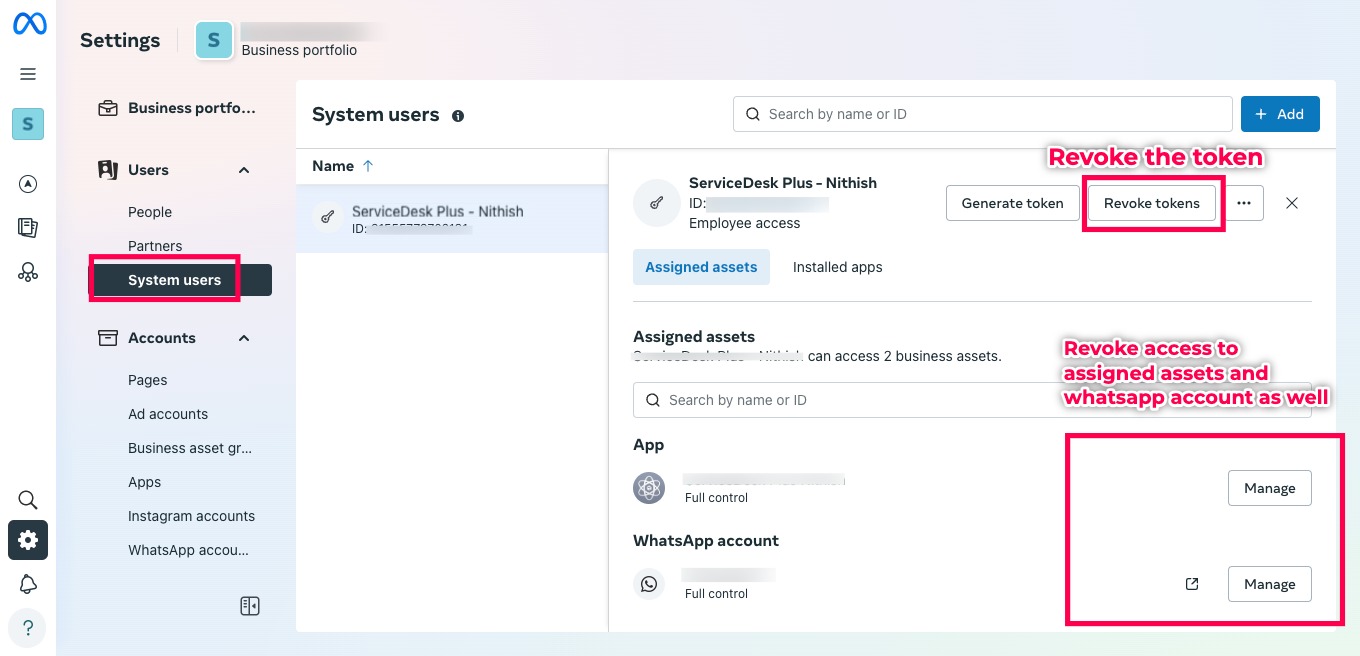Switch to the Installed apps tab
The height and width of the screenshot is (656, 1360).
(x=838, y=267)
